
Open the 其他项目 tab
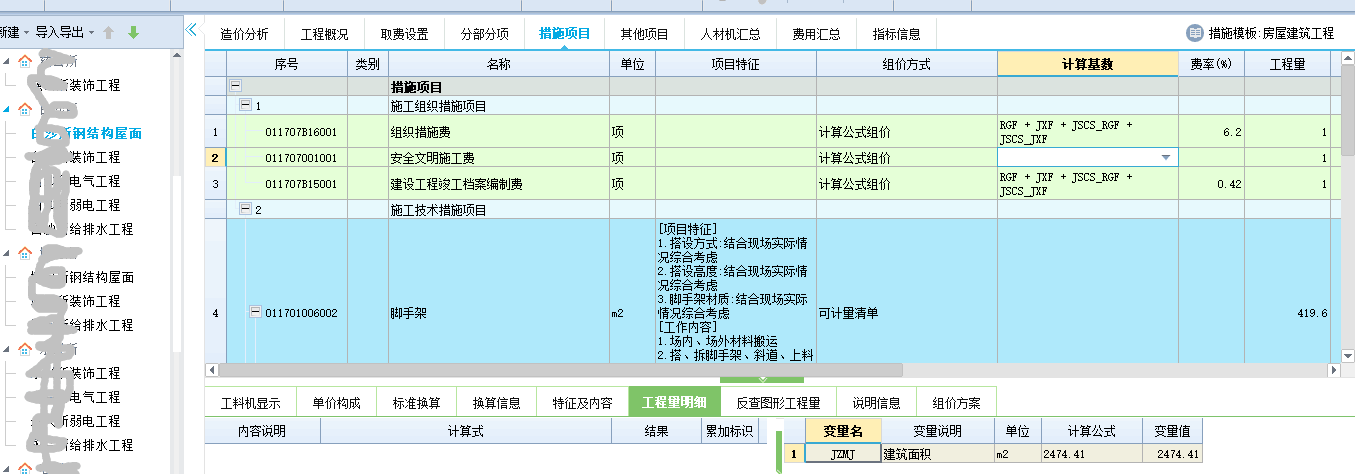[644, 34]
